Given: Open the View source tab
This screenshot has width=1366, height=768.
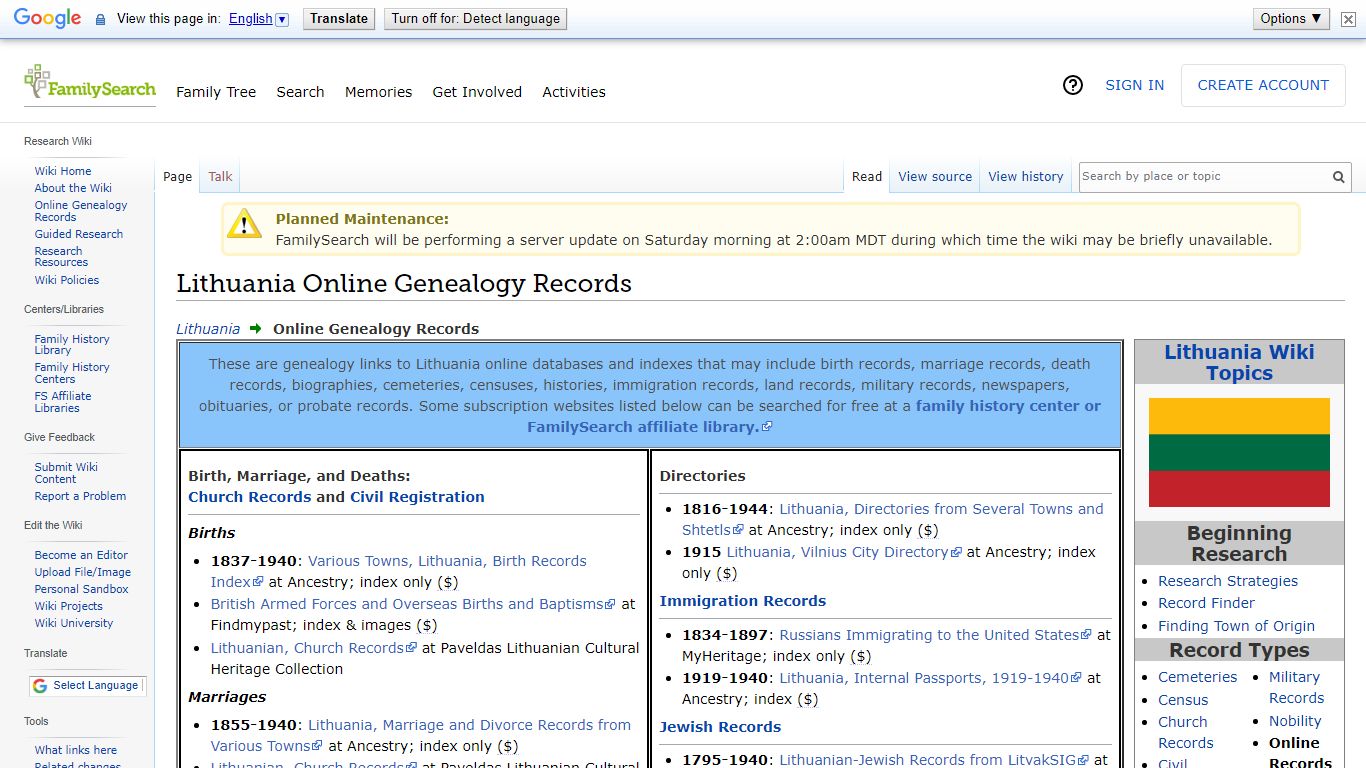Looking at the screenshot, I should click(935, 177).
